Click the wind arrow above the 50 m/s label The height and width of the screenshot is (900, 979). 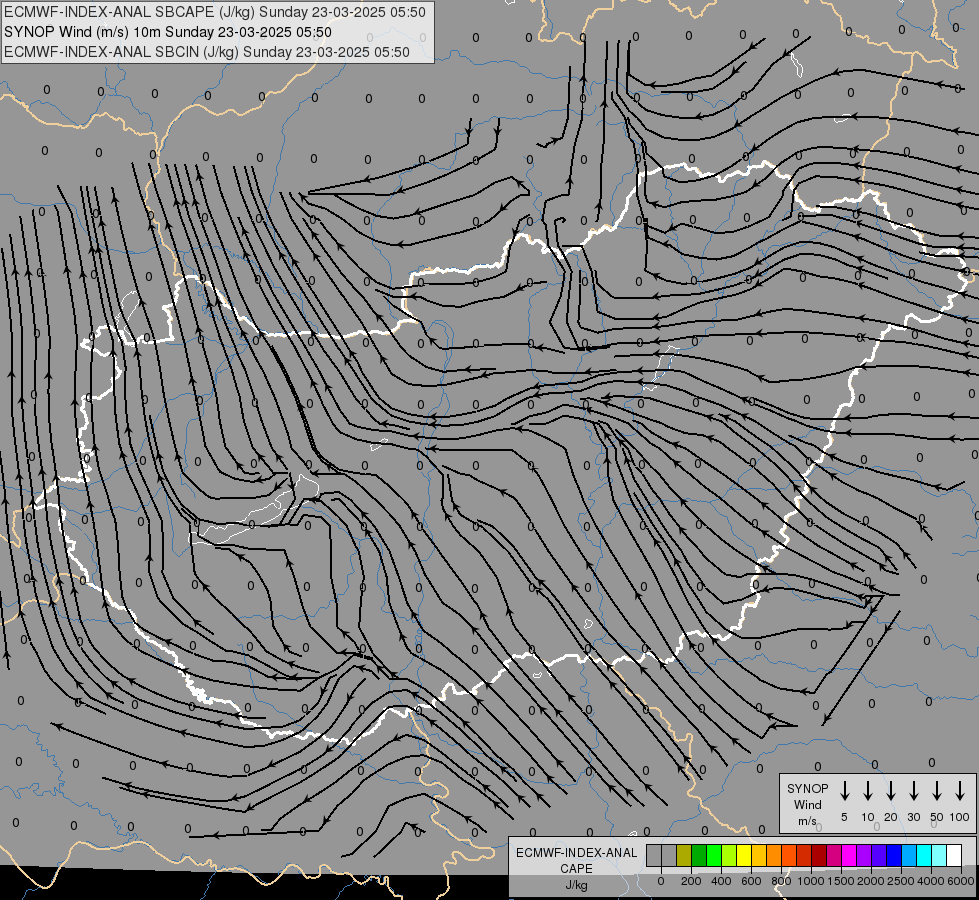click(937, 790)
